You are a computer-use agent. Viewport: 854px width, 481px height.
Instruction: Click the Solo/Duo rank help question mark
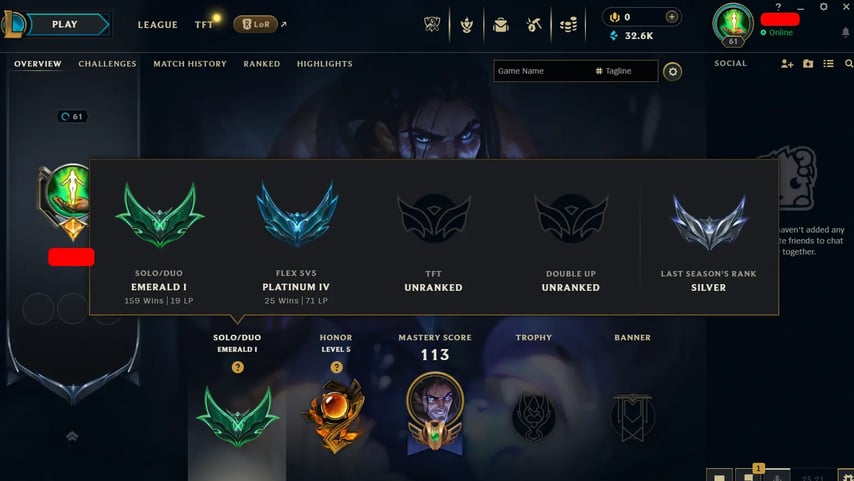coord(237,368)
